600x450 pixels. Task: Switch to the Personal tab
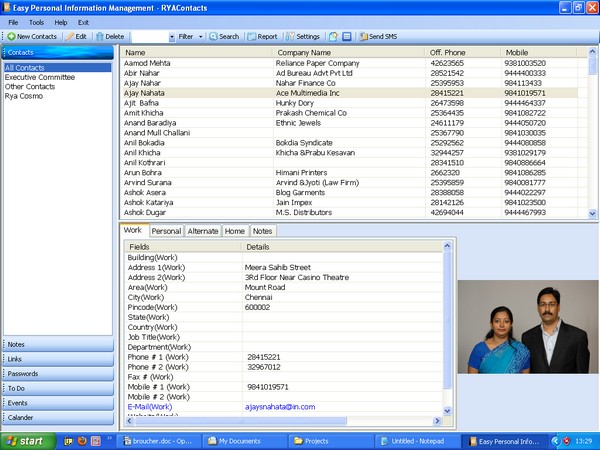[166, 231]
